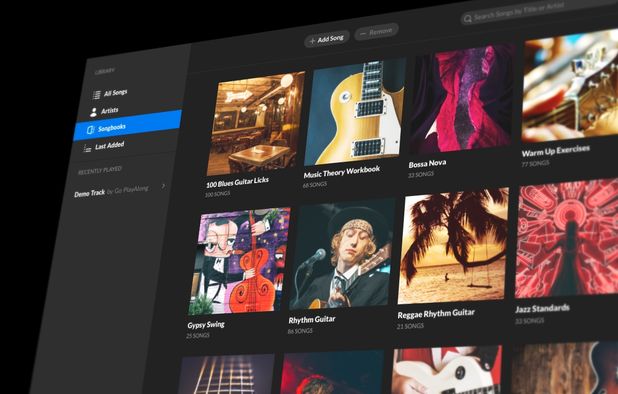618x394 pixels.
Task: Open the Reggae Rhythm Guitar cover
Action: [453, 245]
